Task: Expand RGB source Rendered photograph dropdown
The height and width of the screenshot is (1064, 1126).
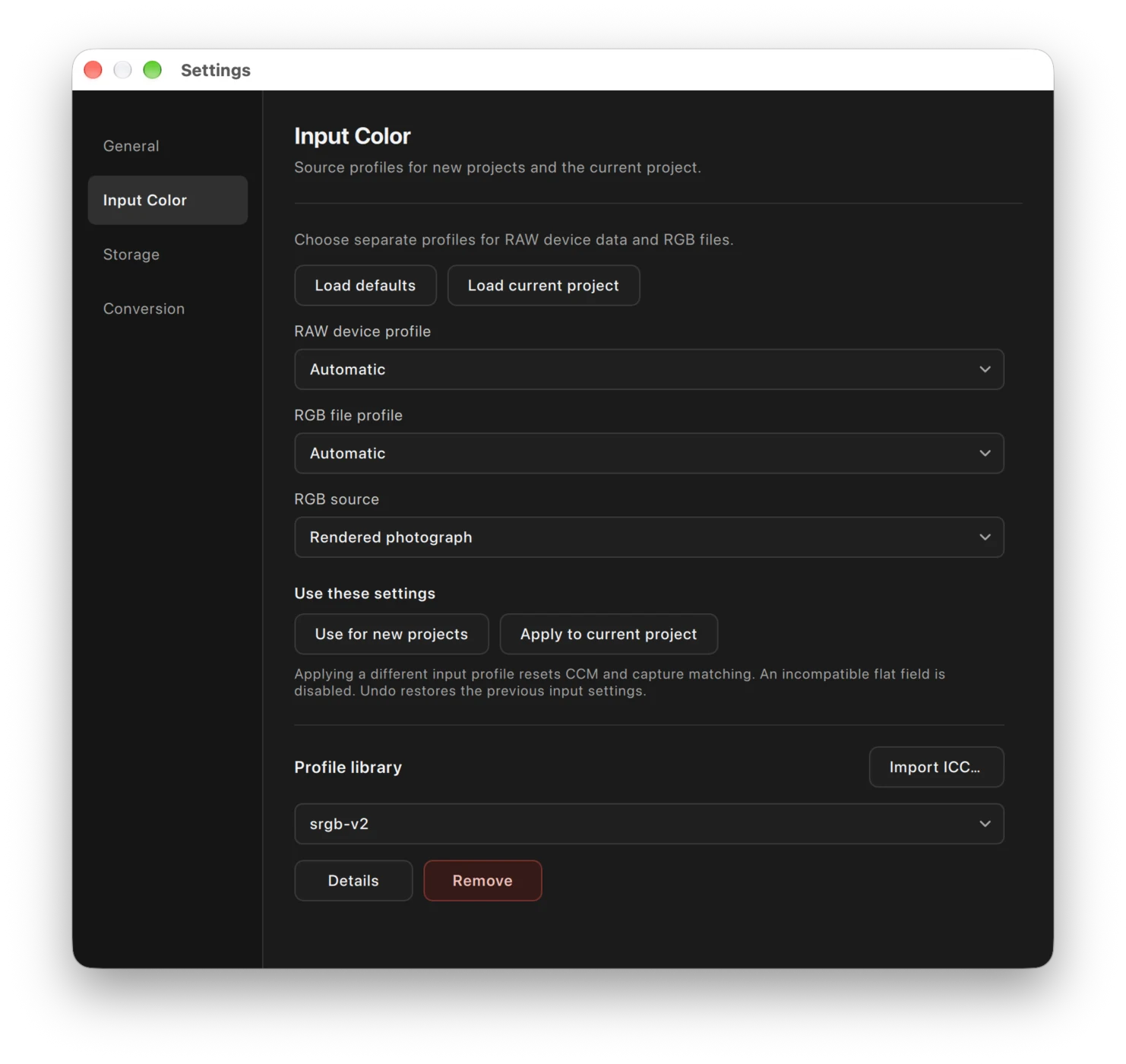Action: 649,537
